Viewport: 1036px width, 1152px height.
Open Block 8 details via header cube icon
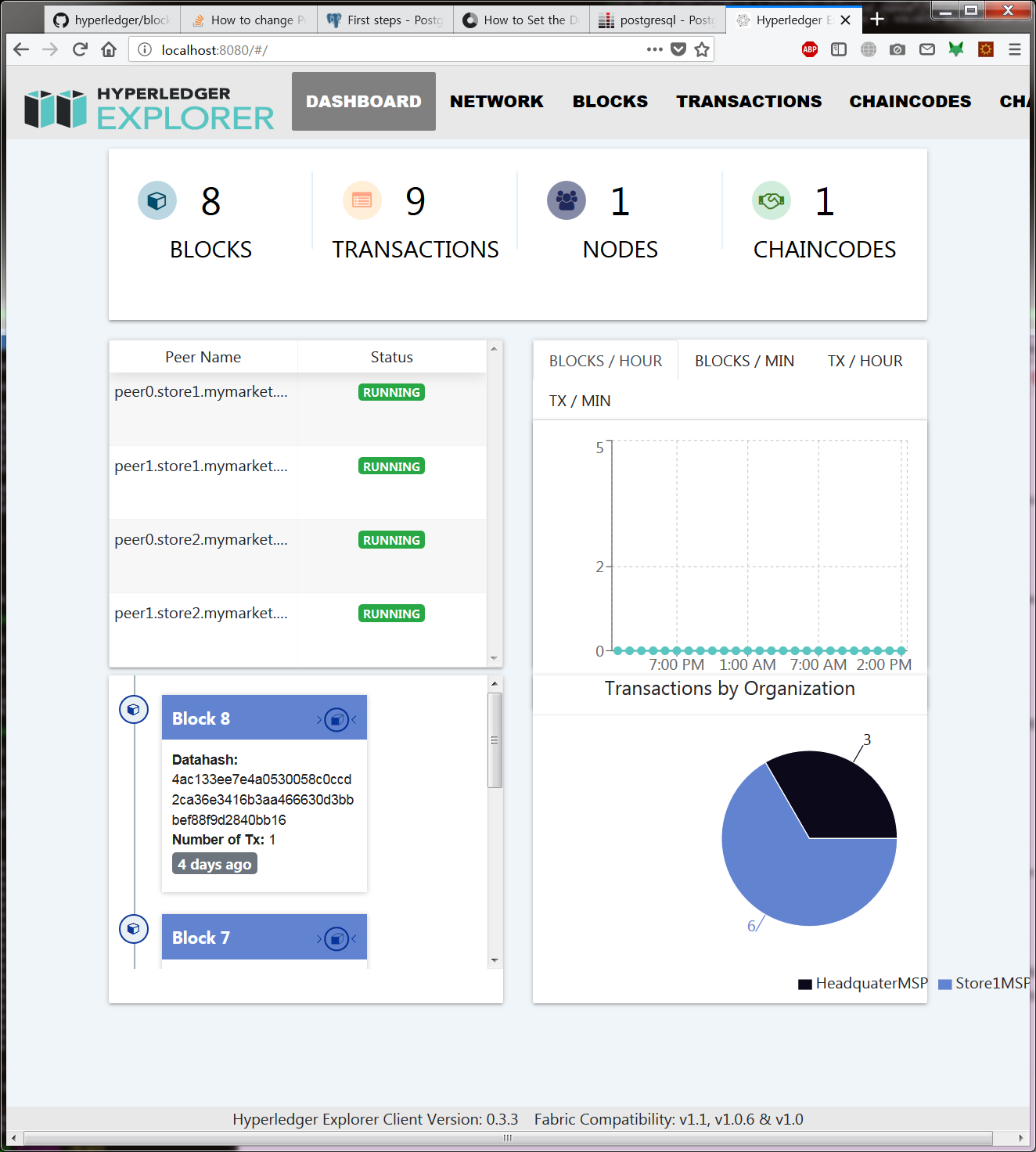(x=336, y=719)
